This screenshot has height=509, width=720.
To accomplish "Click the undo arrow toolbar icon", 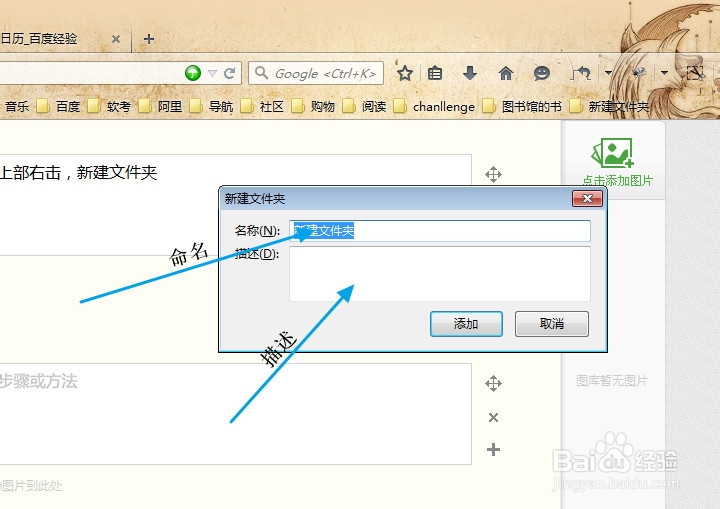I will pyautogui.click(x=581, y=73).
